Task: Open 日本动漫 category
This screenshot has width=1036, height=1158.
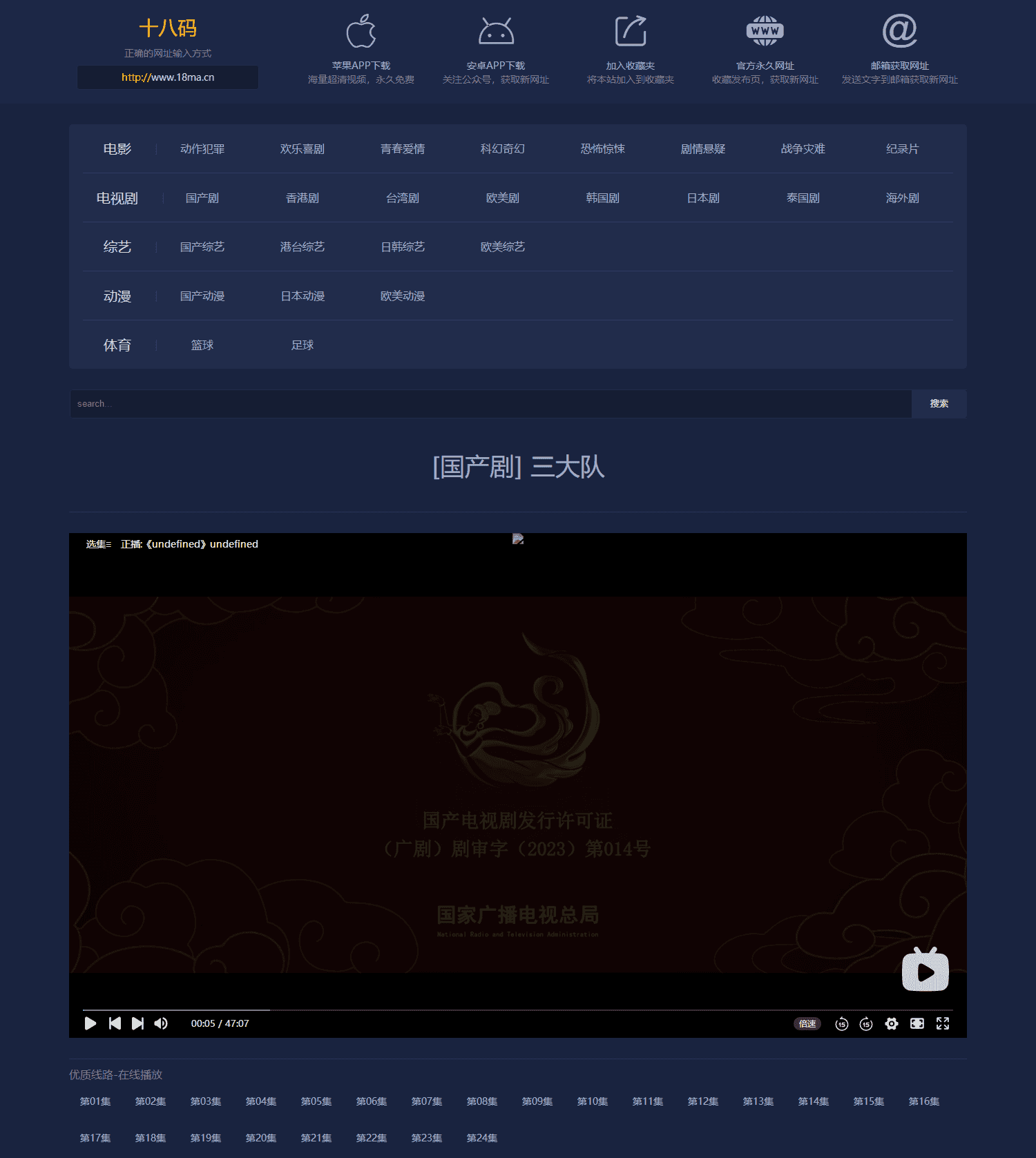Action: pyautogui.click(x=303, y=296)
